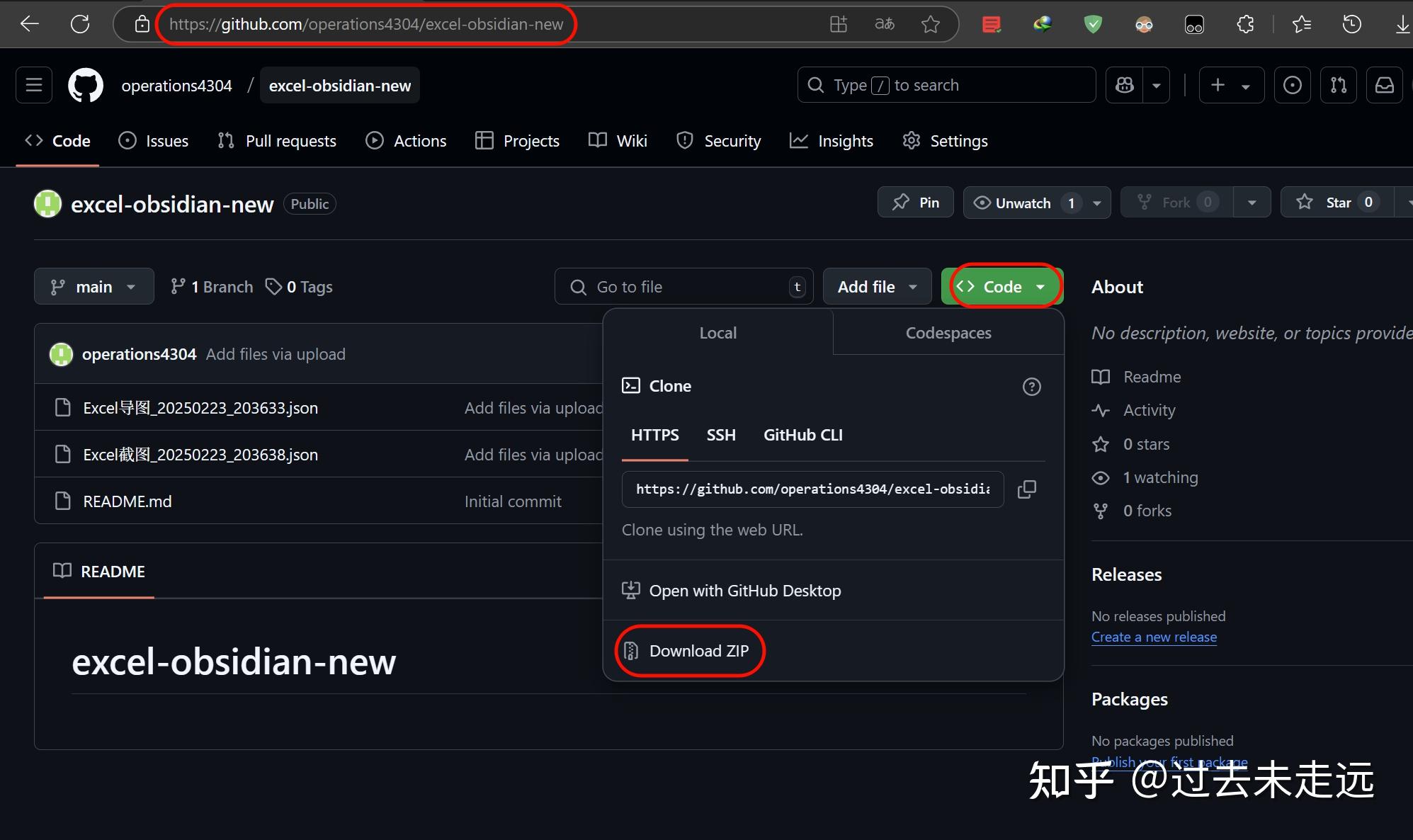Click the help question mark in the Clone panel
This screenshot has width=1413, height=840.
[1031, 387]
